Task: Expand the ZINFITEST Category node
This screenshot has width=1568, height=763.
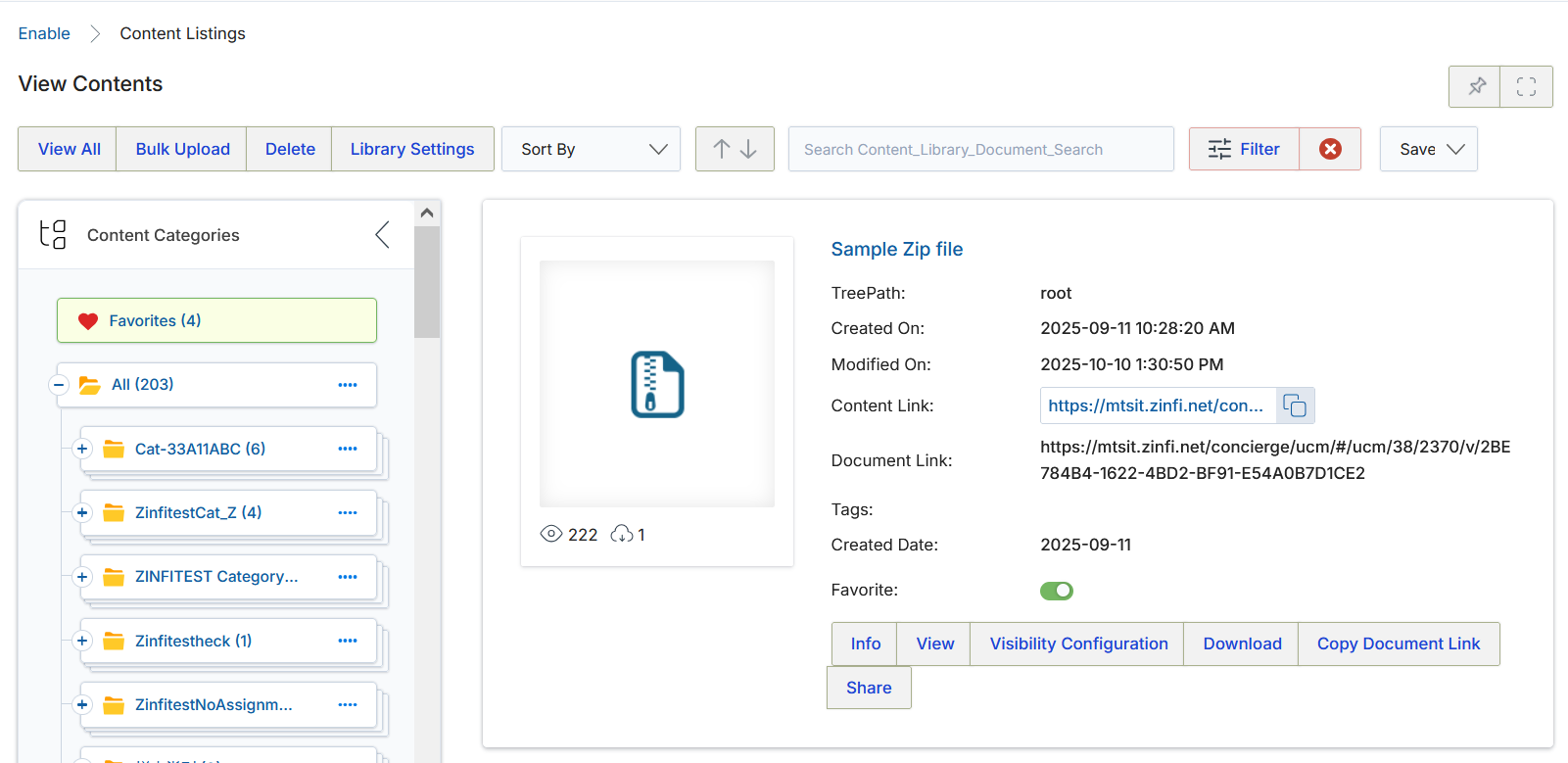Action: 82,577
